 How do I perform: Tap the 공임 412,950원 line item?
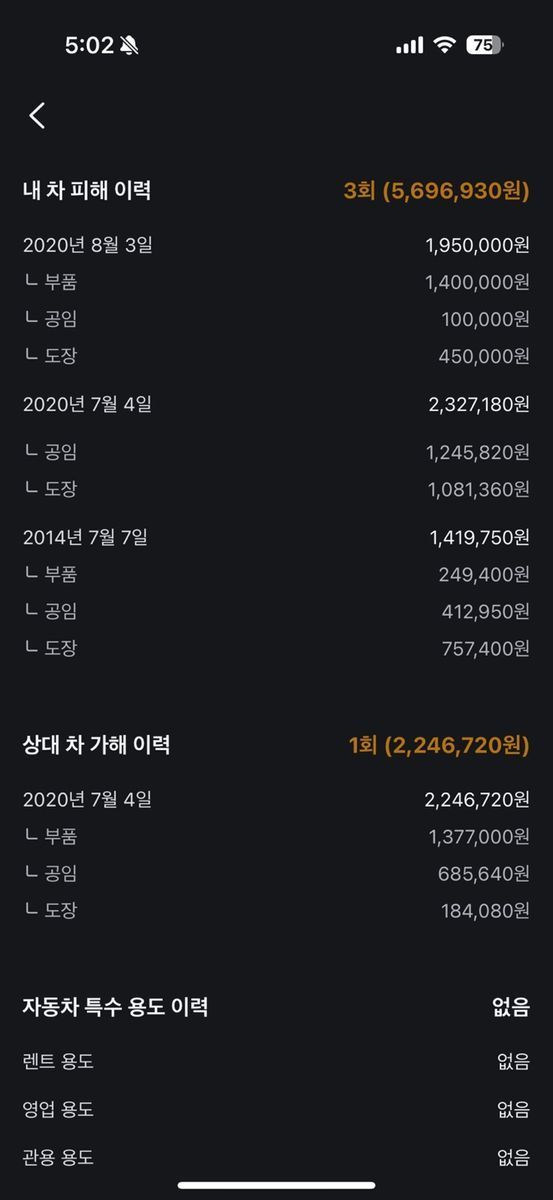[x=276, y=611]
